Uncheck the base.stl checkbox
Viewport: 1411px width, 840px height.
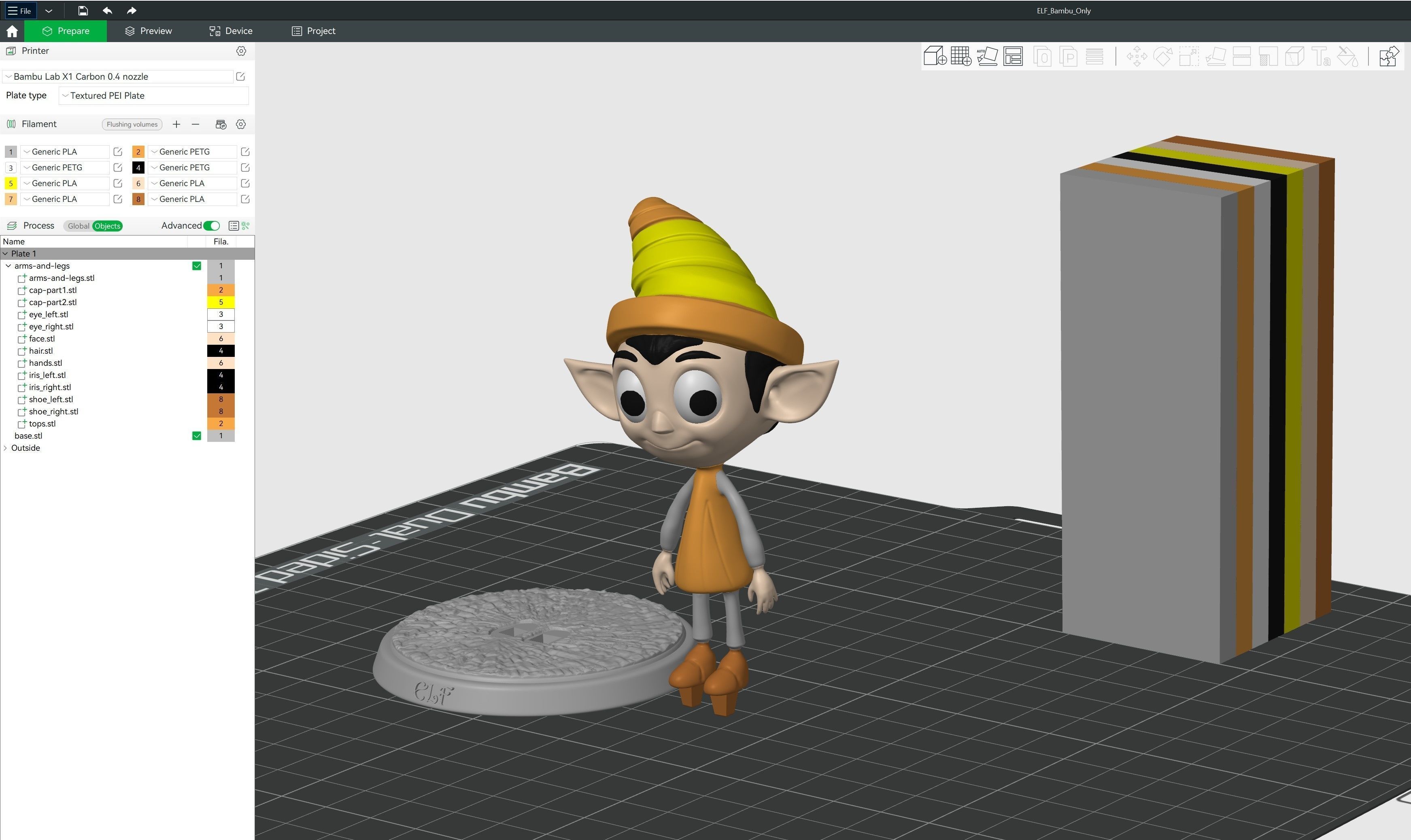click(196, 436)
